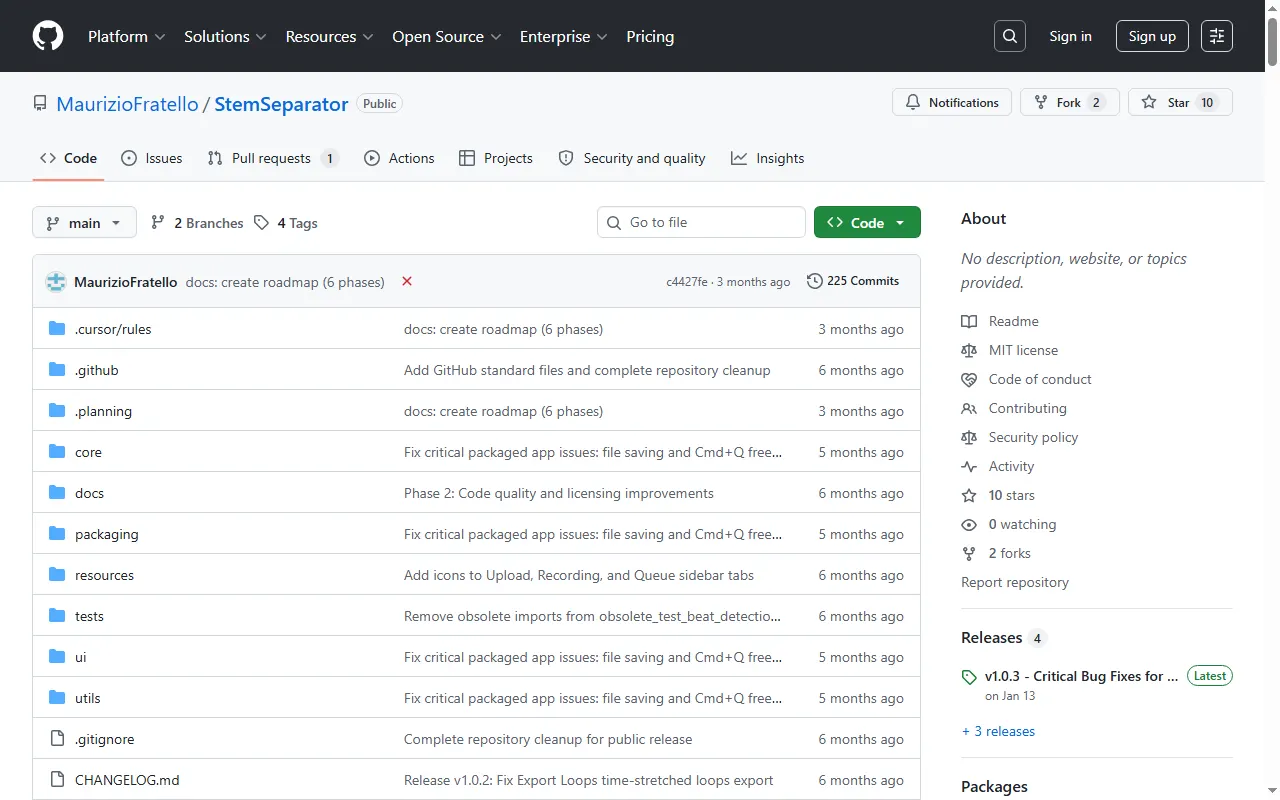This screenshot has width=1280, height=800.
Task: Click the core folder icon
Action: click(x=57, y=452)
